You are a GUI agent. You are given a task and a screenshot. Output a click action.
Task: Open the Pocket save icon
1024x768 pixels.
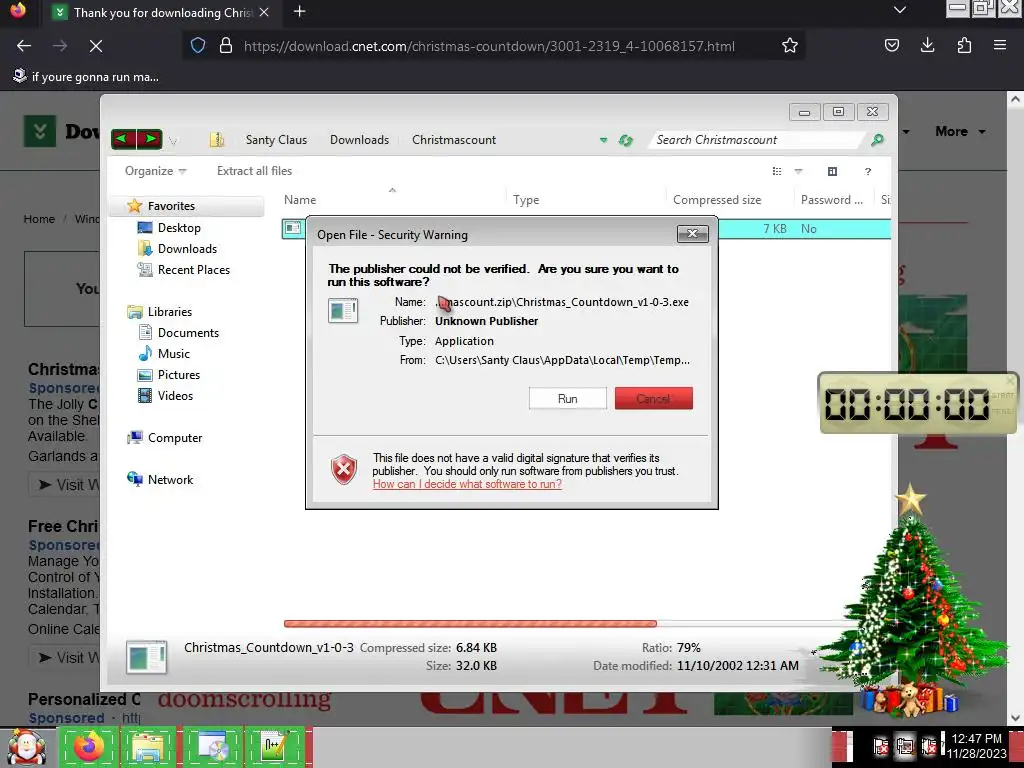point(891,46)
